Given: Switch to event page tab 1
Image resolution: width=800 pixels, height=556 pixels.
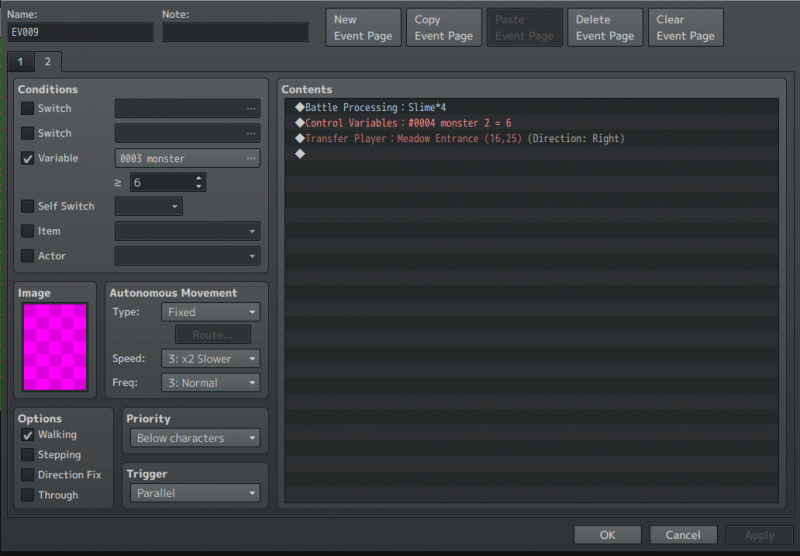Looking at the screenshot, I should pos(20,62).
